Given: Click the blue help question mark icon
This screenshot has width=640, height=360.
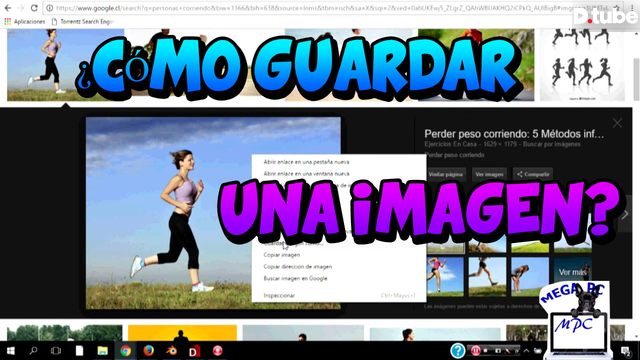Looking at the screenshot, I should click(x=458, y=351).
